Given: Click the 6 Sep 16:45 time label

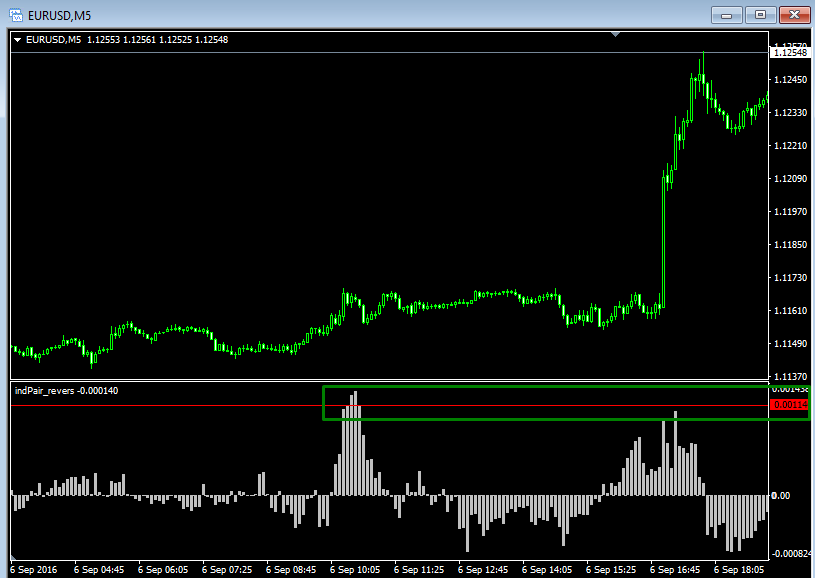Looking at the screenshot, I should [x=675, y=570].
